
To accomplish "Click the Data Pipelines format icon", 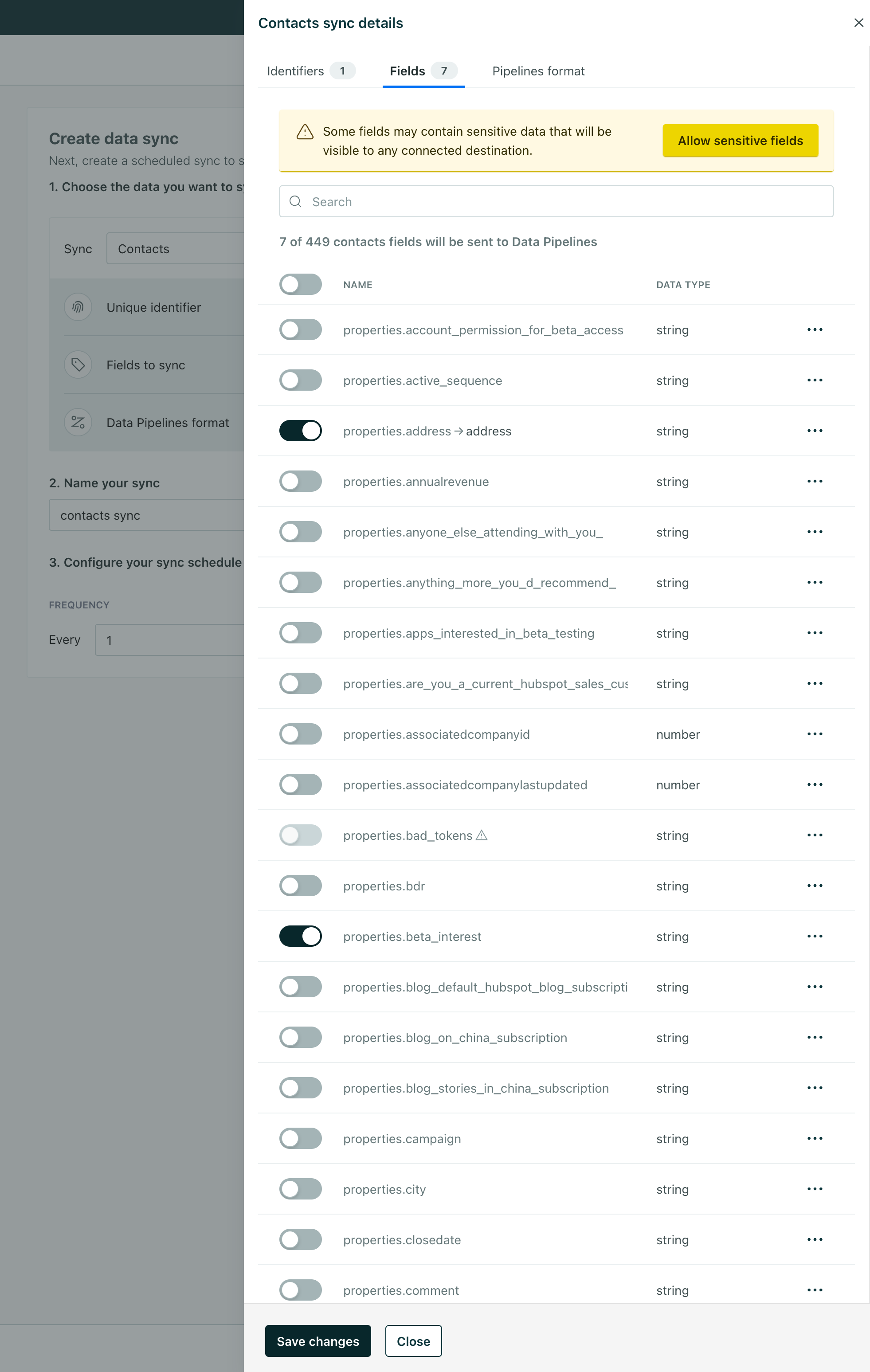I will [78, 422].
